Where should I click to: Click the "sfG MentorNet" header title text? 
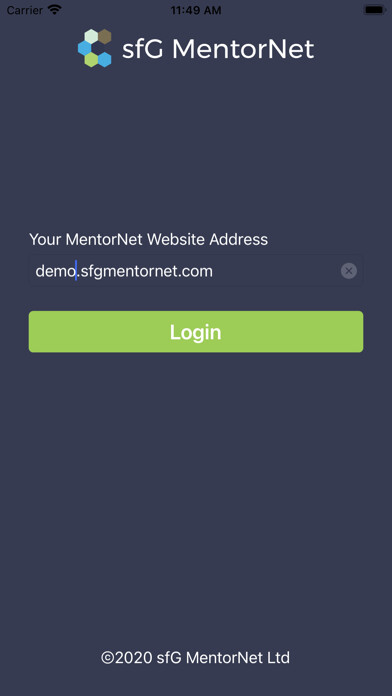tap(218, 49)
